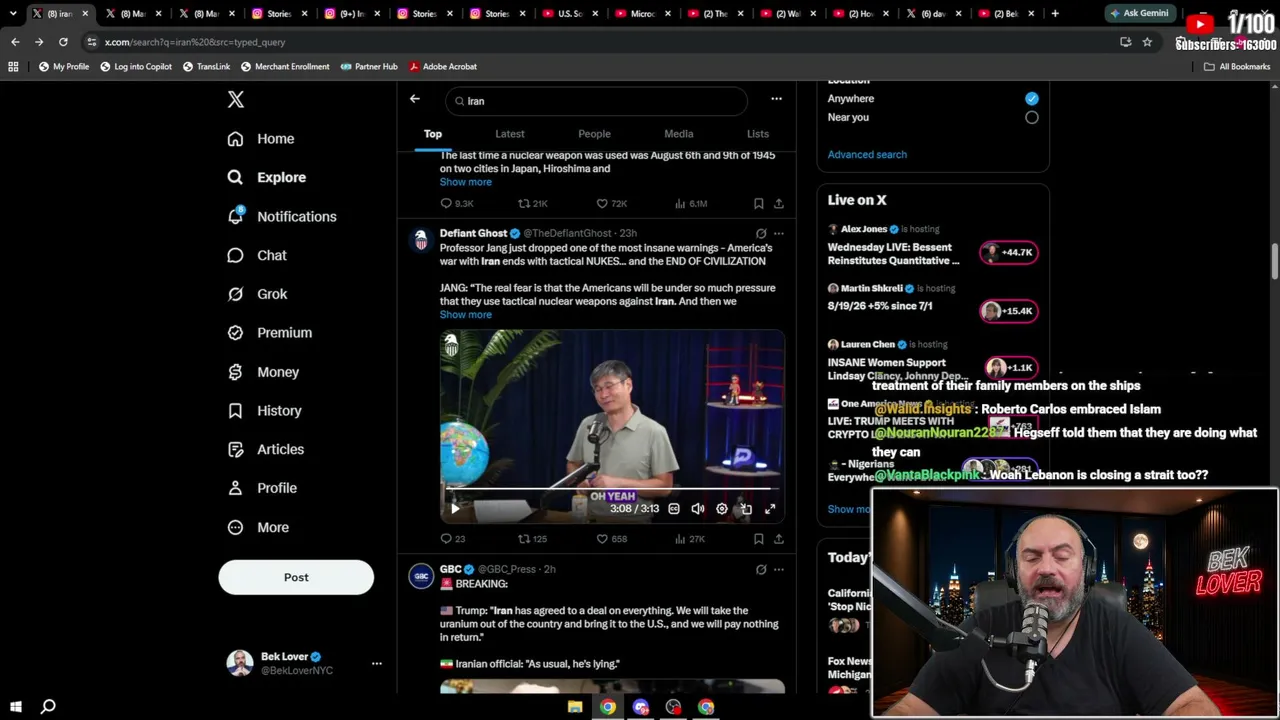Switch to the Latest results tab
1280x720 pixels.
click(510, 134)
